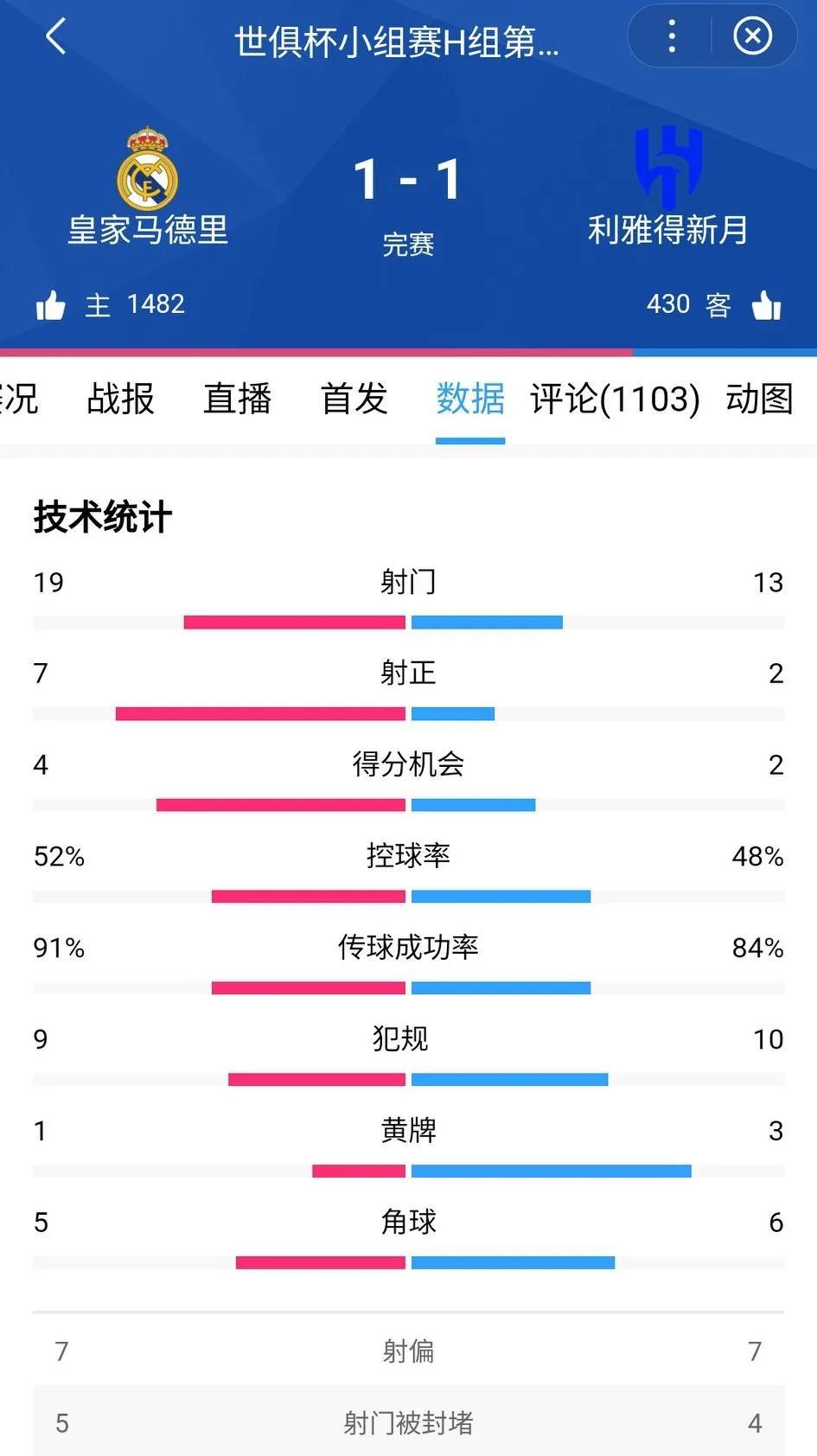Tap the 1 - 1 match score

[408, 180]
